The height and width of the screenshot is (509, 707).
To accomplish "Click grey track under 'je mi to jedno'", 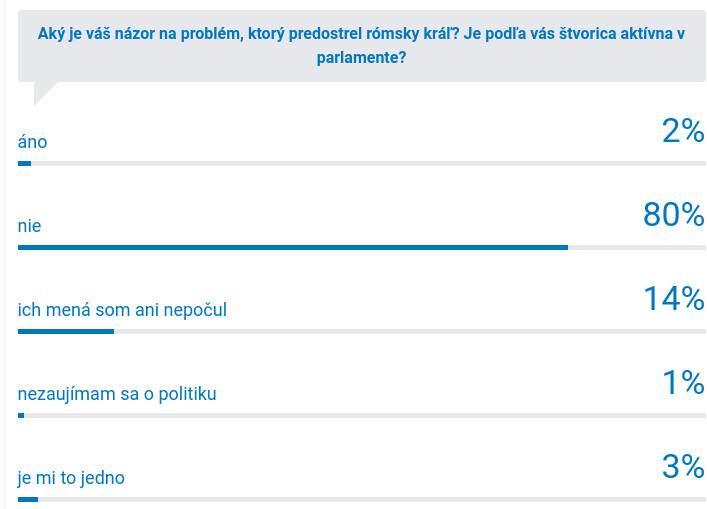I will (372, 498).
